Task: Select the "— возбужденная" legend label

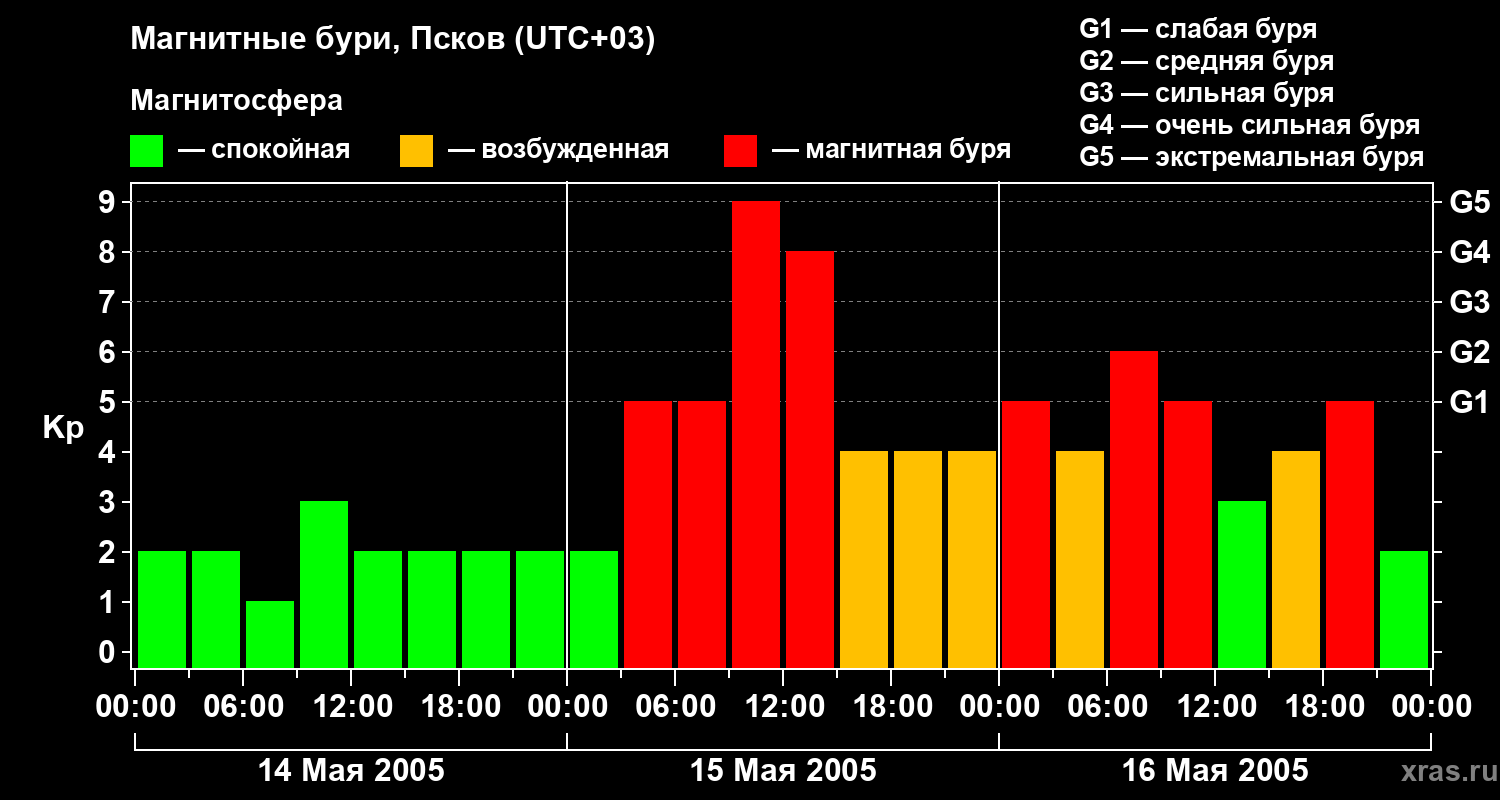Action: click(558, 151)
